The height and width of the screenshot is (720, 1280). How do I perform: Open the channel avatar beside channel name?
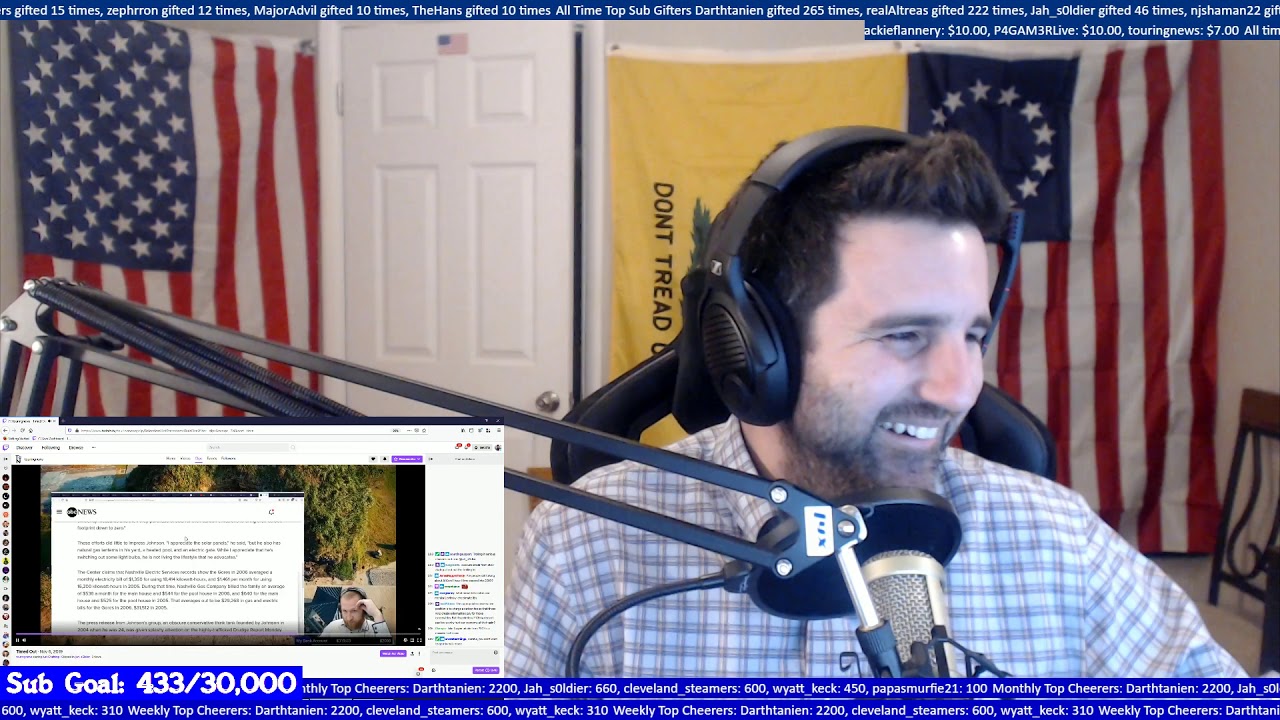pyautogui.click(x=18, y=459)
